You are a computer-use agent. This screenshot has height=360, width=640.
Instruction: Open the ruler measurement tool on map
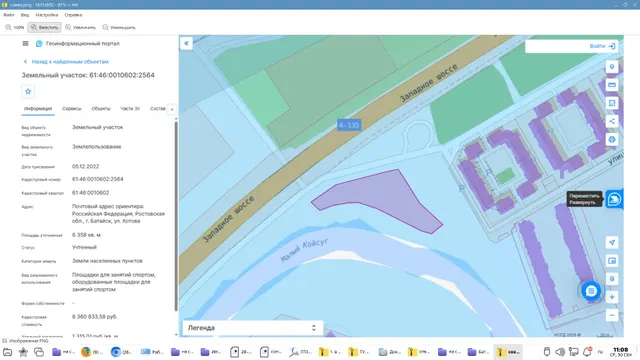pyautogui.click(x=612, y=85)
